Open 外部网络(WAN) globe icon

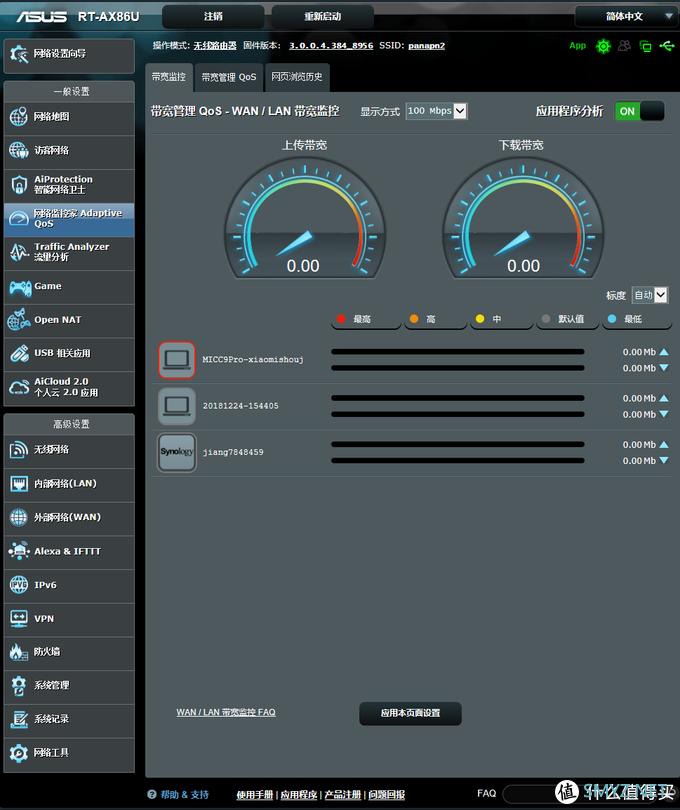click(x=19, y=517)
